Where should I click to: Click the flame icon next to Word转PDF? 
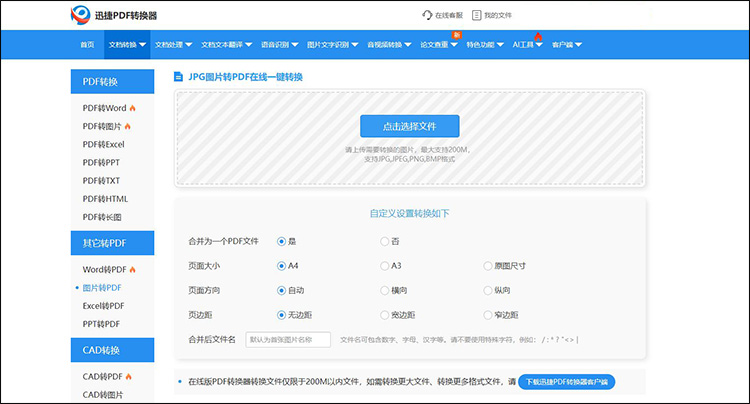coord(132,270)
